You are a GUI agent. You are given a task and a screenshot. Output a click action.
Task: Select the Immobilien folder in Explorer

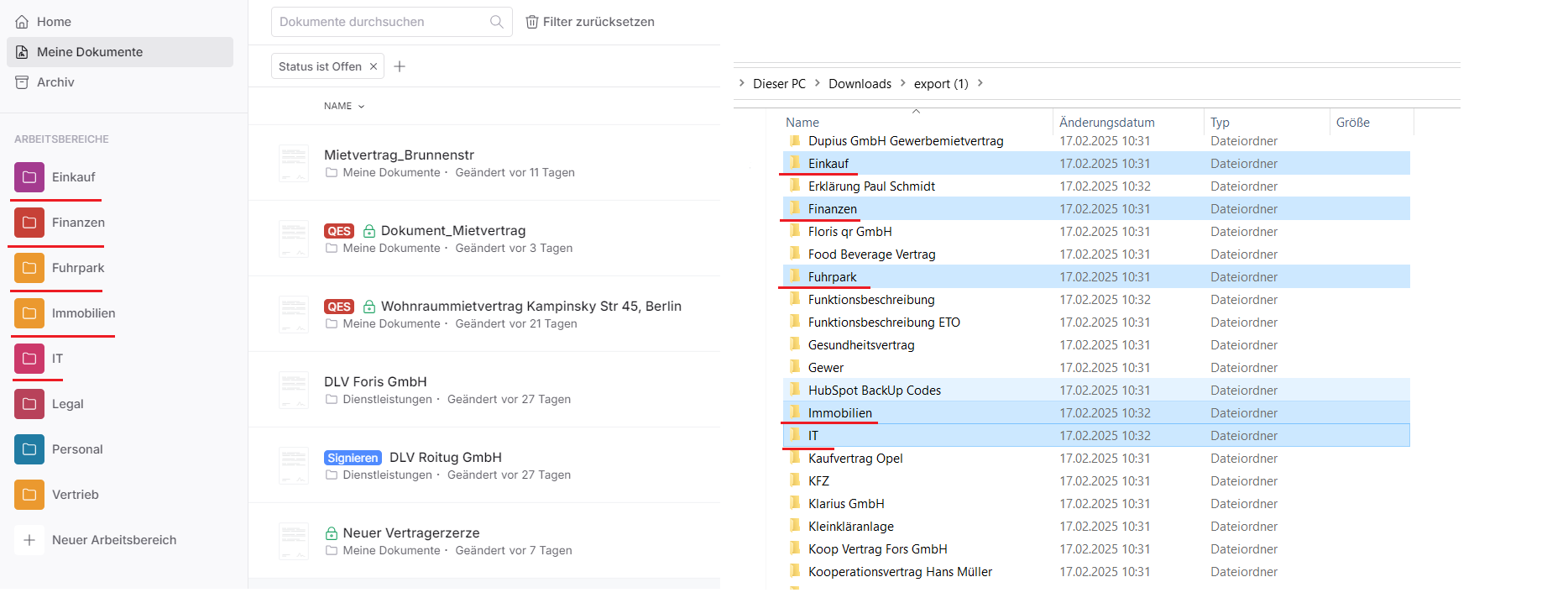839,413
